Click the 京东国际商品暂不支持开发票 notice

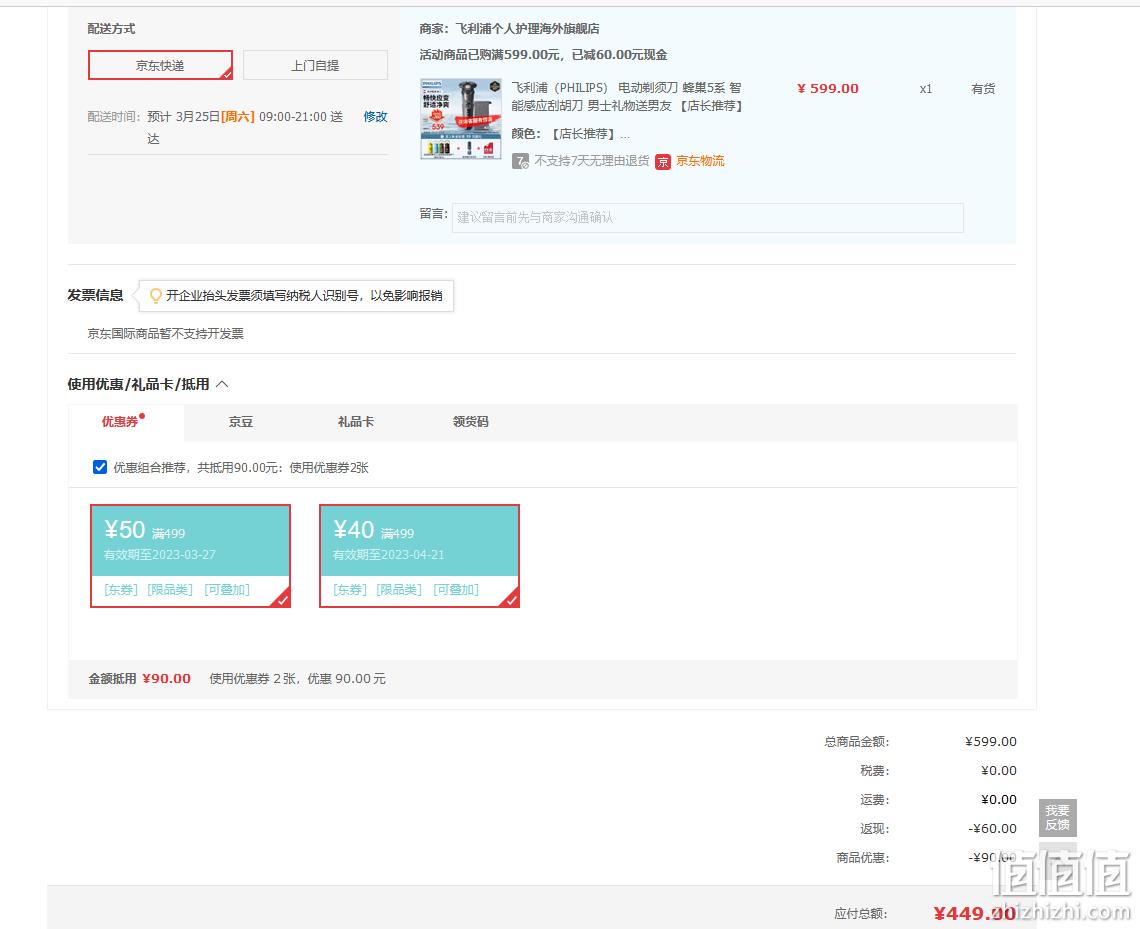pos(166,334)
